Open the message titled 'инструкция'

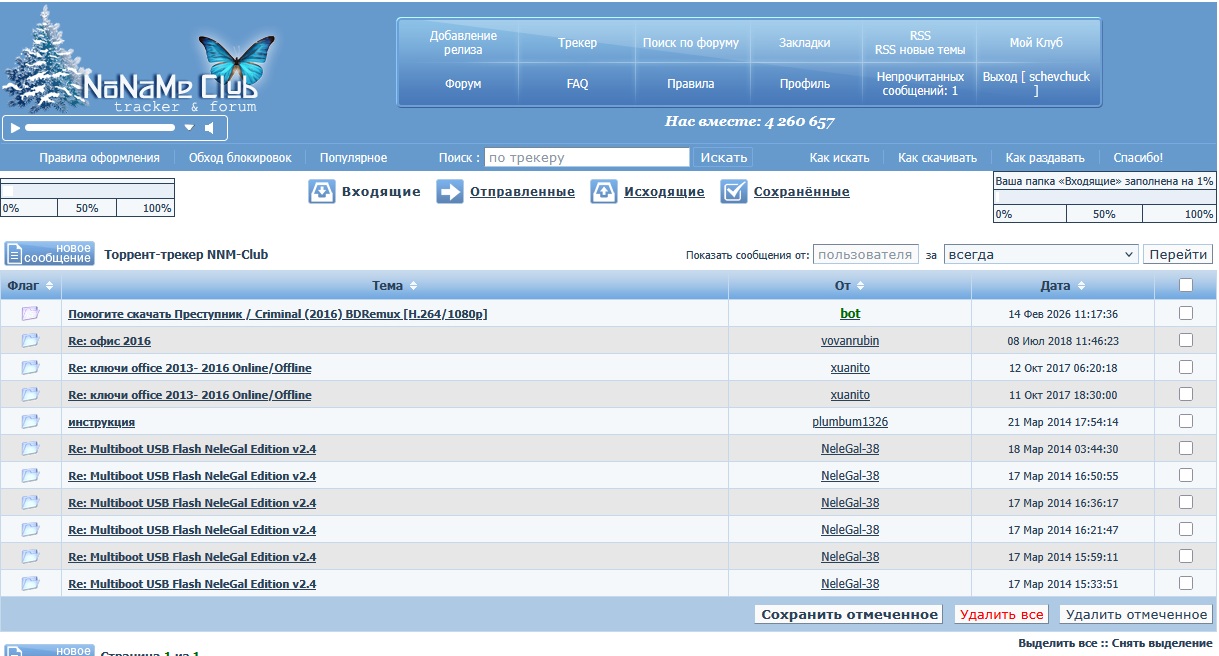click(101, 422)
